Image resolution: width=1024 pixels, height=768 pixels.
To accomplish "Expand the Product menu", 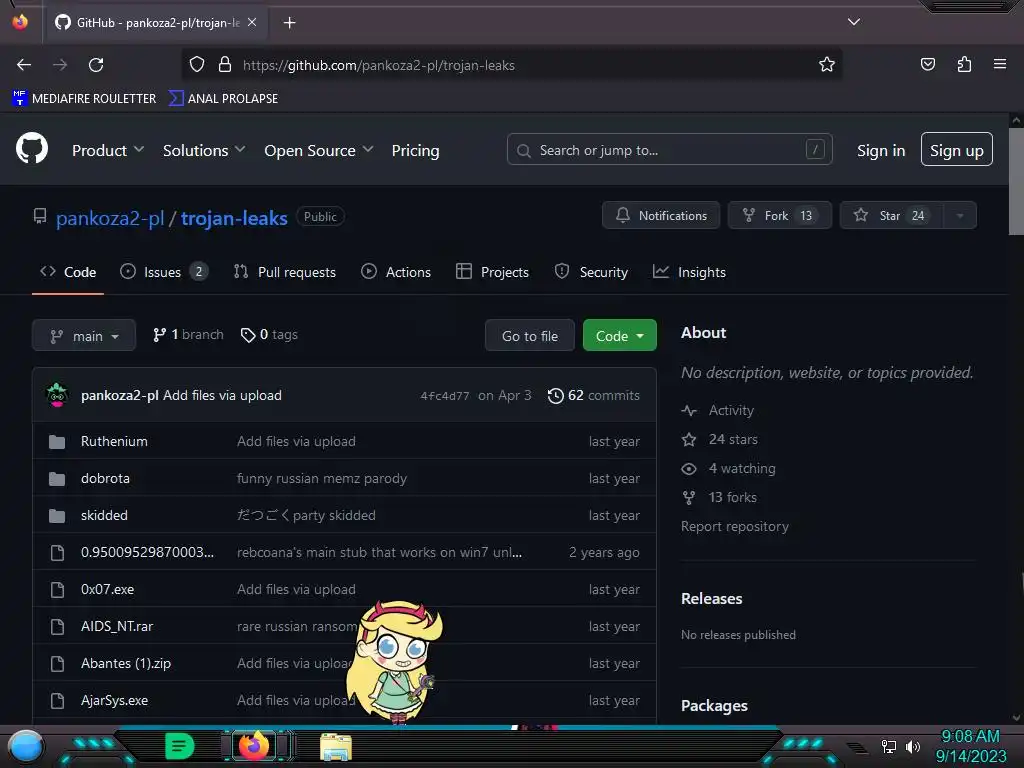I will click(108, 150).
